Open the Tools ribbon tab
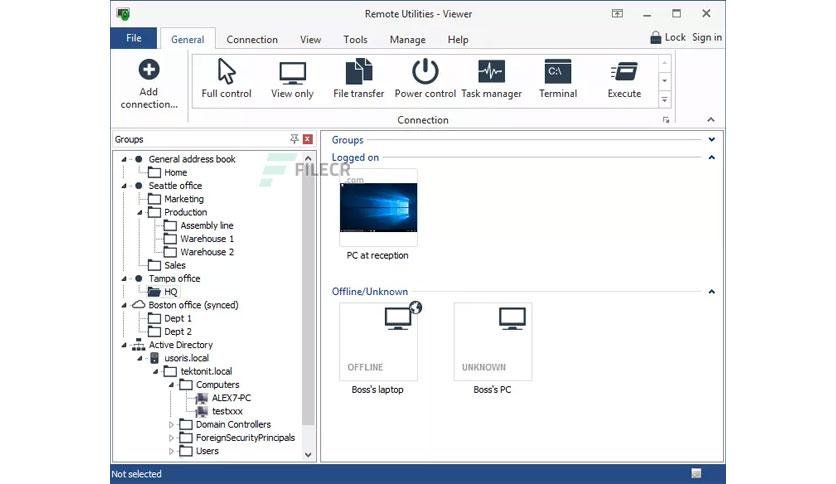 tap(355, 39)
